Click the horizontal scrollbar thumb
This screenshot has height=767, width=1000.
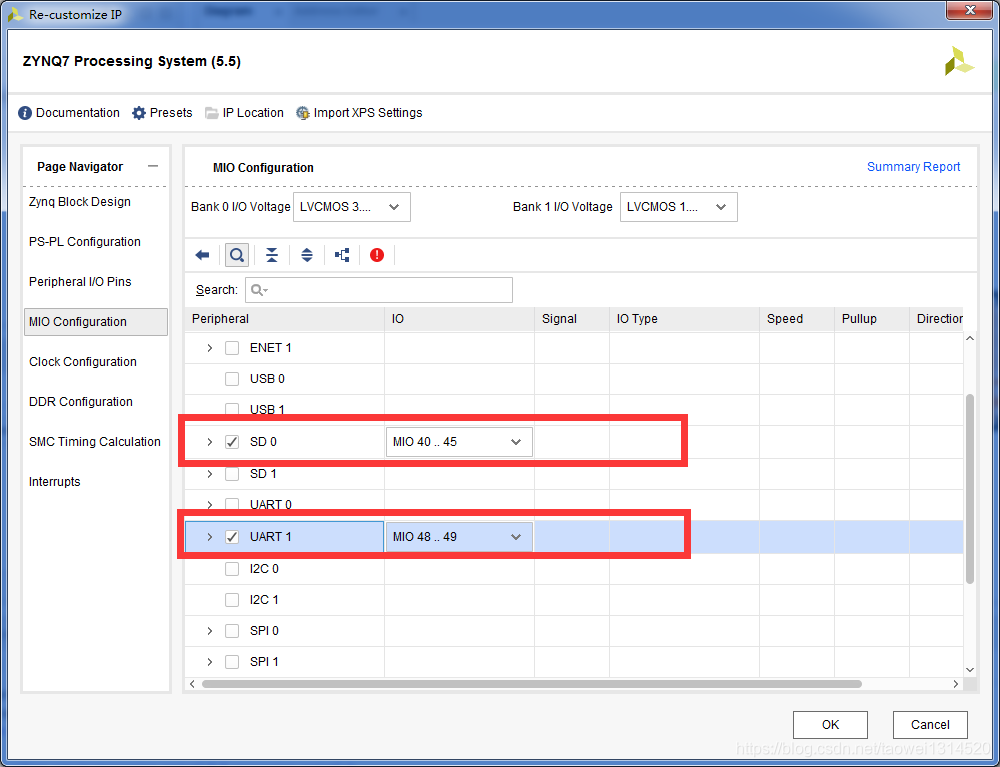pyautogui.click(x=532, y=684)
